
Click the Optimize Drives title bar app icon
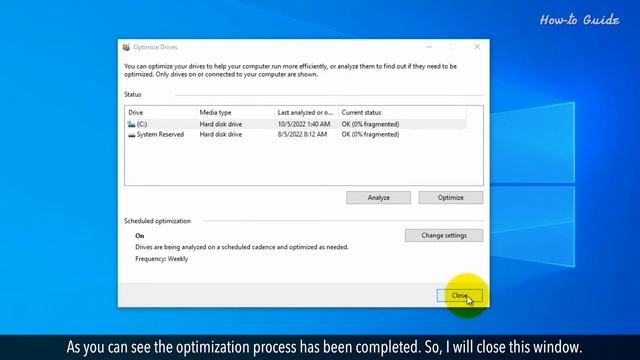[x=126, y=47]
